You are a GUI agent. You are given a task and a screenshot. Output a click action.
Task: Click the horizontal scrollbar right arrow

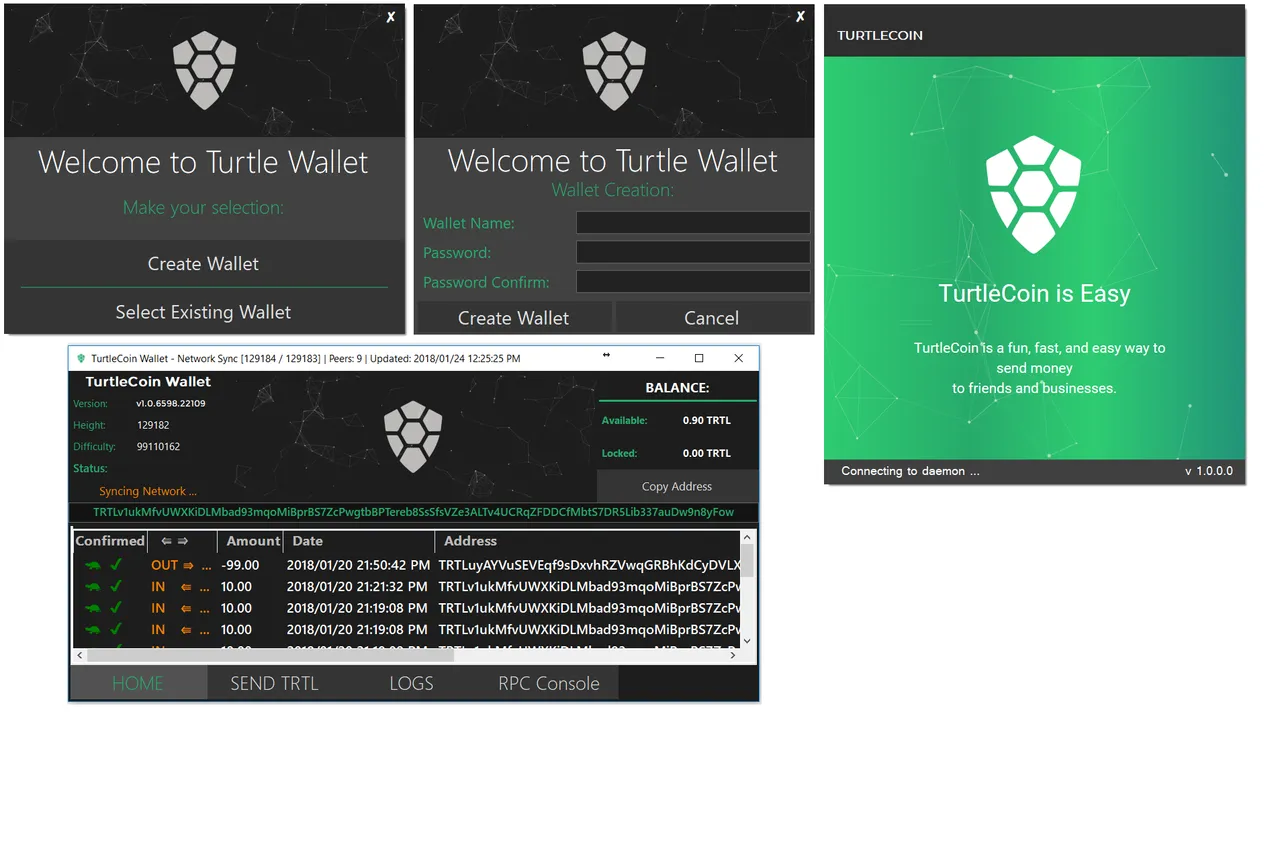click(x=733, y=655)
